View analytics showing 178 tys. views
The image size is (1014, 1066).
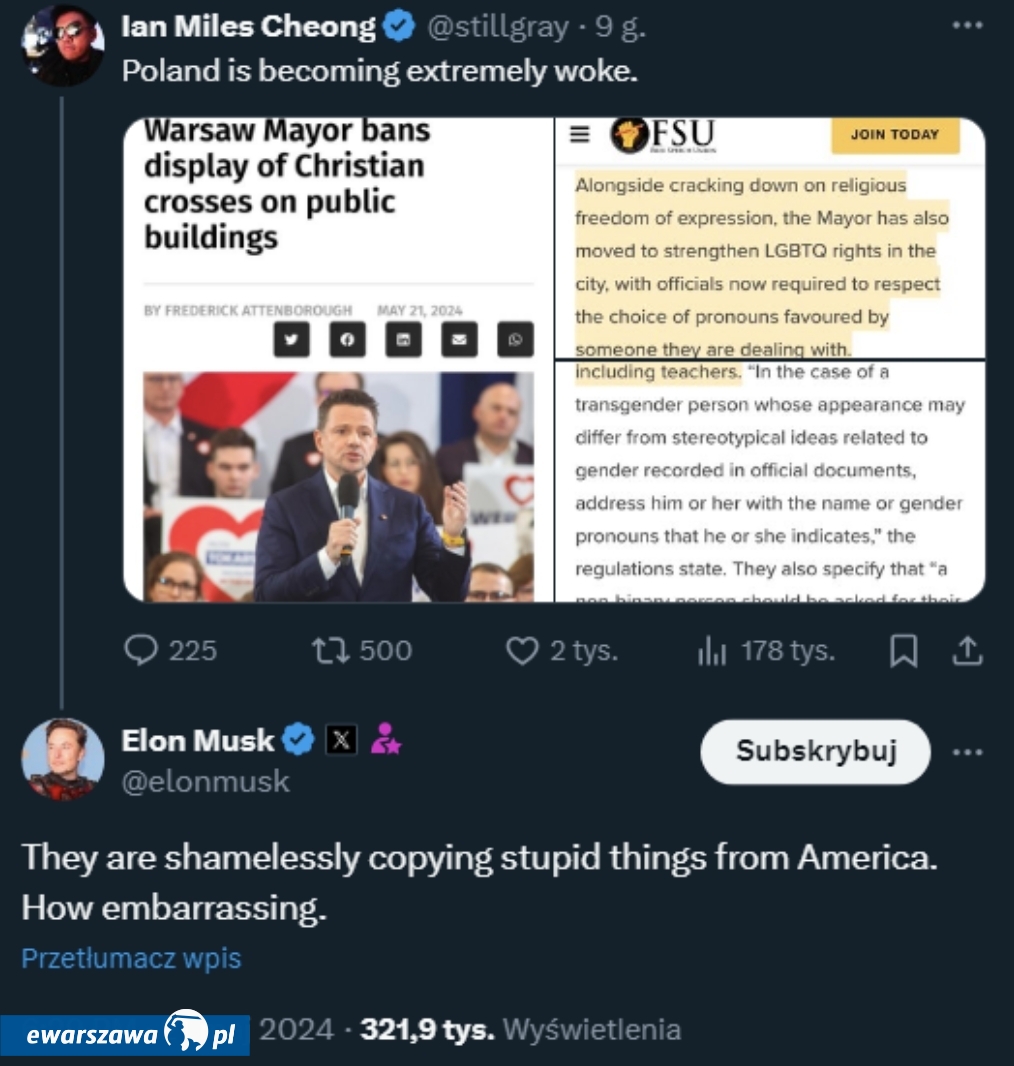pos(711,652)
